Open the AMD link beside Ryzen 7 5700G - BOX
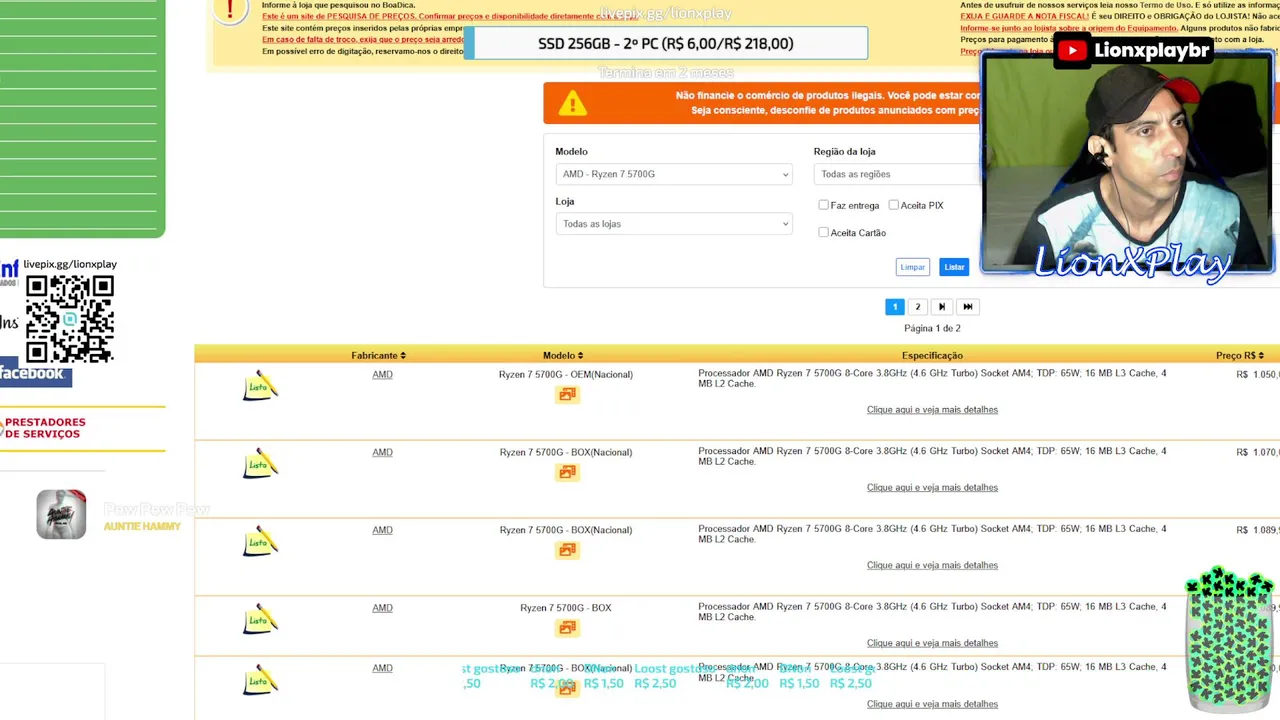Viewport: 1280px width, 720px height. click(x=382, y=608)
